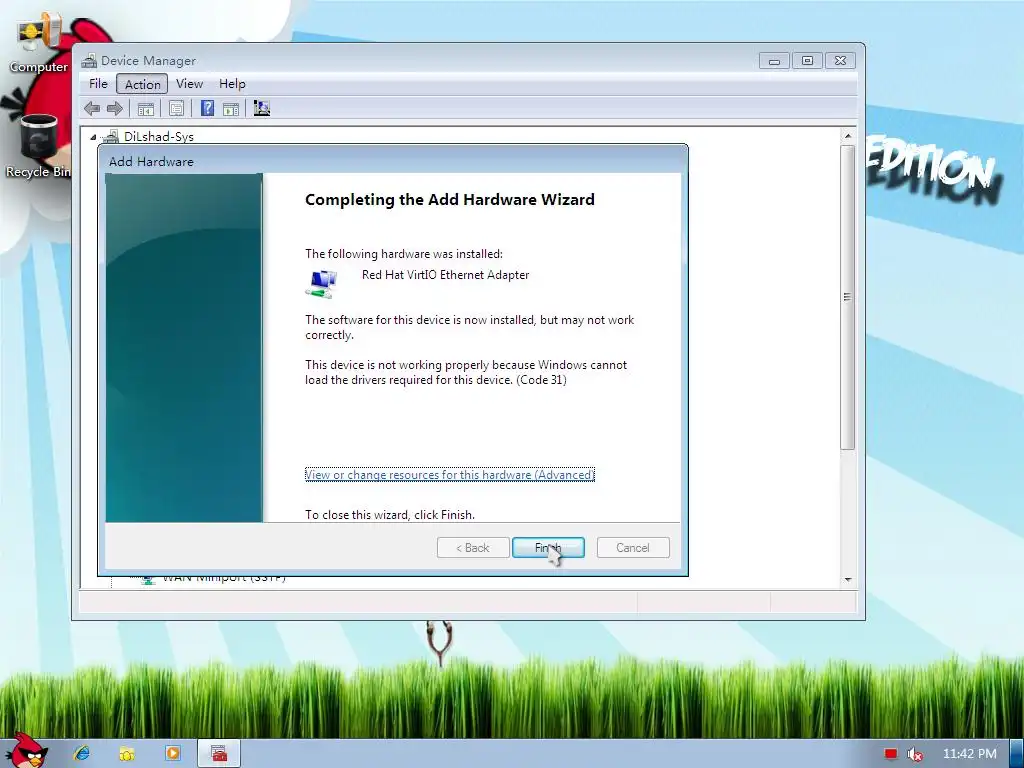
Task: Click the Forward arrow in Device Manager toolbar
Action: [x=114, y=108]
